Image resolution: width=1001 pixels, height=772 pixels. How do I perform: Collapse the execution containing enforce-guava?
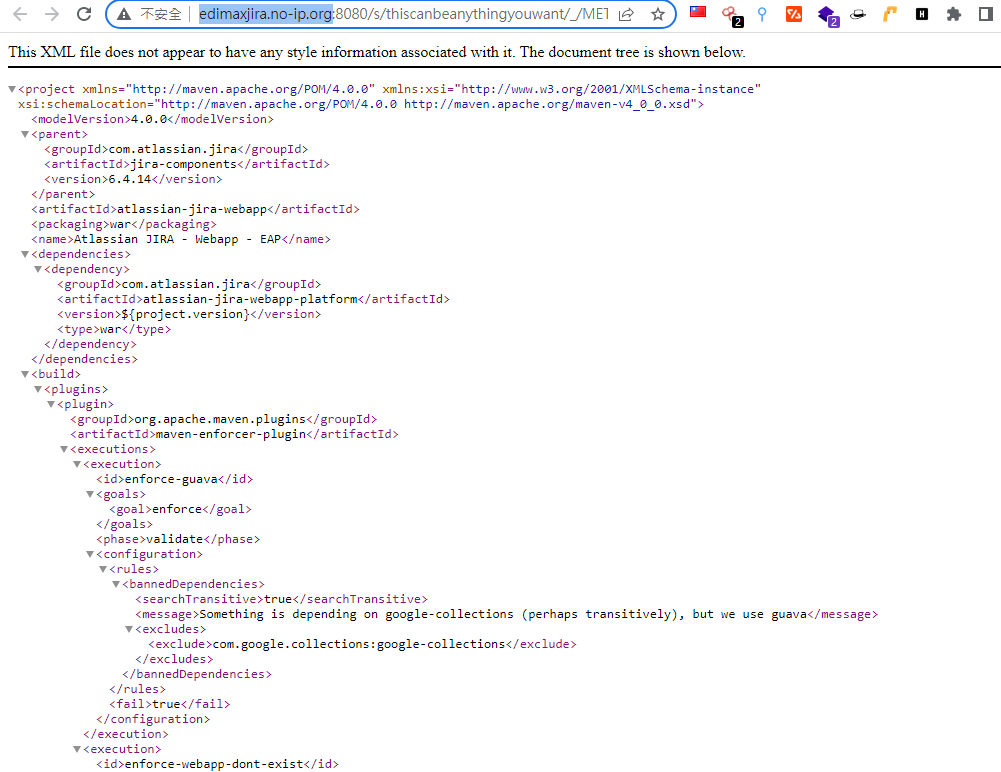pyautogui.click(x=77, y=464)
